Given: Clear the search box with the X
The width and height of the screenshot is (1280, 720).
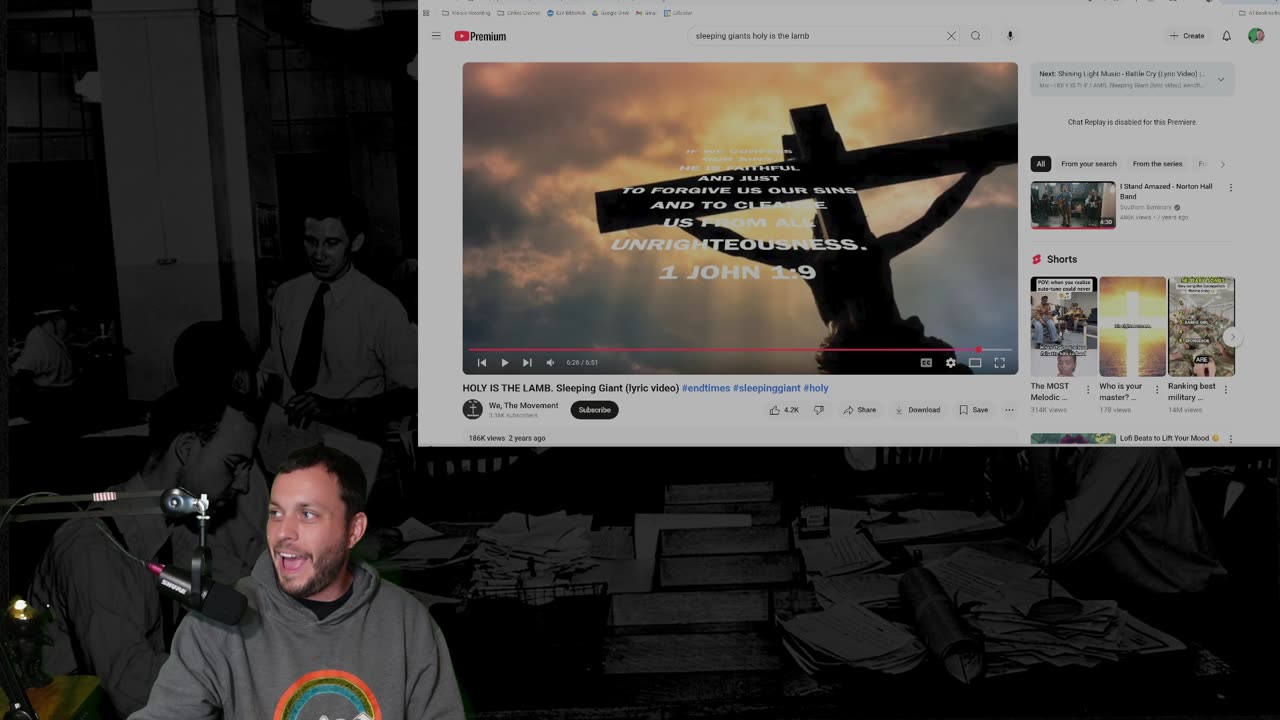Looking at the screenshot, I should [951, 36].
